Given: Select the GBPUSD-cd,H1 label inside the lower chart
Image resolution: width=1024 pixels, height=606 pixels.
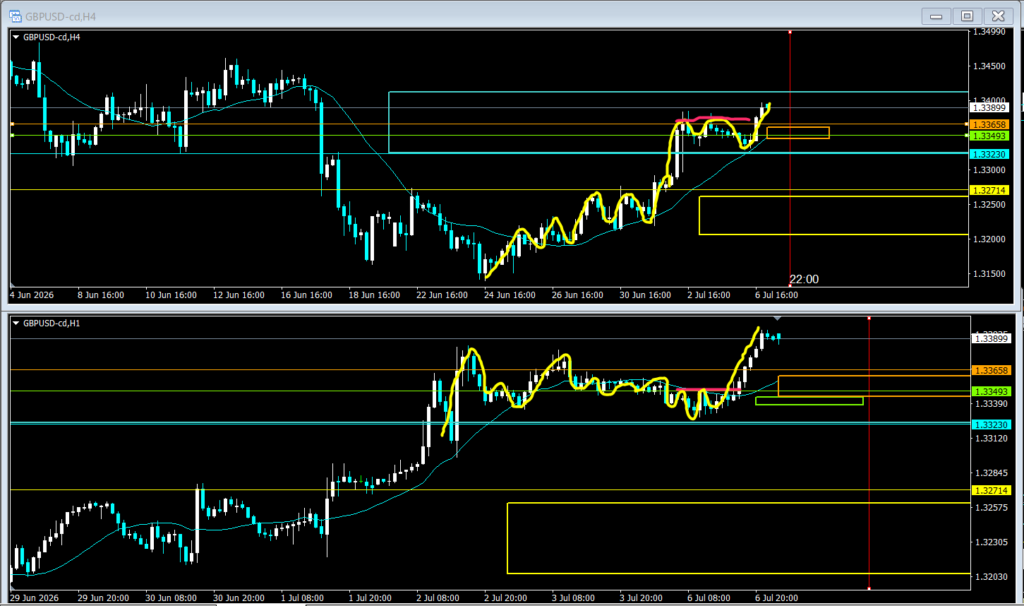Looking at the screenshot, I should point(52,323).
